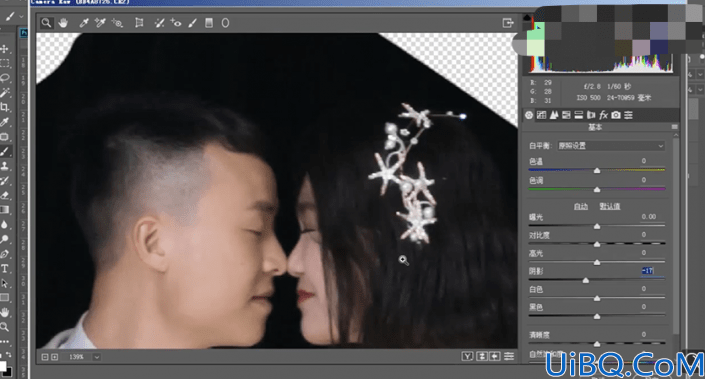The image size is (705, 379).
Task: Open the Presets panel tab
Action: (629, 115)
